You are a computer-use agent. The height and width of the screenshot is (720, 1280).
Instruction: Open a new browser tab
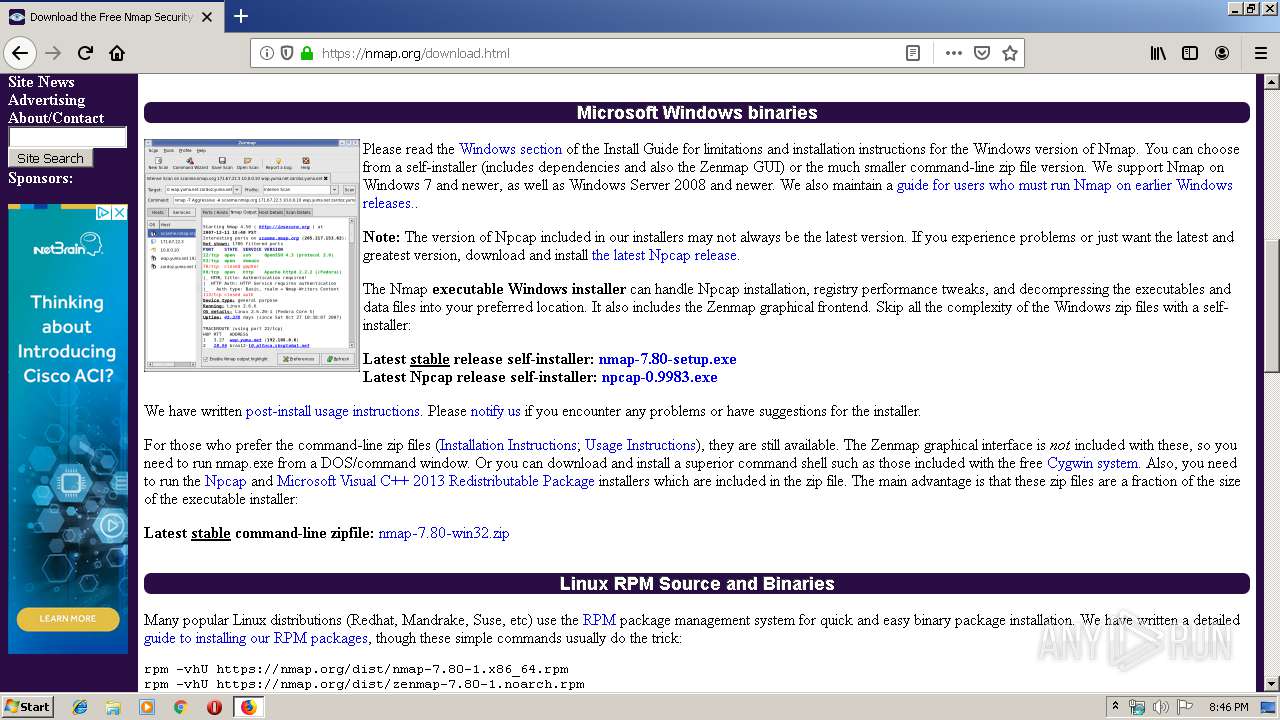pos(241,16)
